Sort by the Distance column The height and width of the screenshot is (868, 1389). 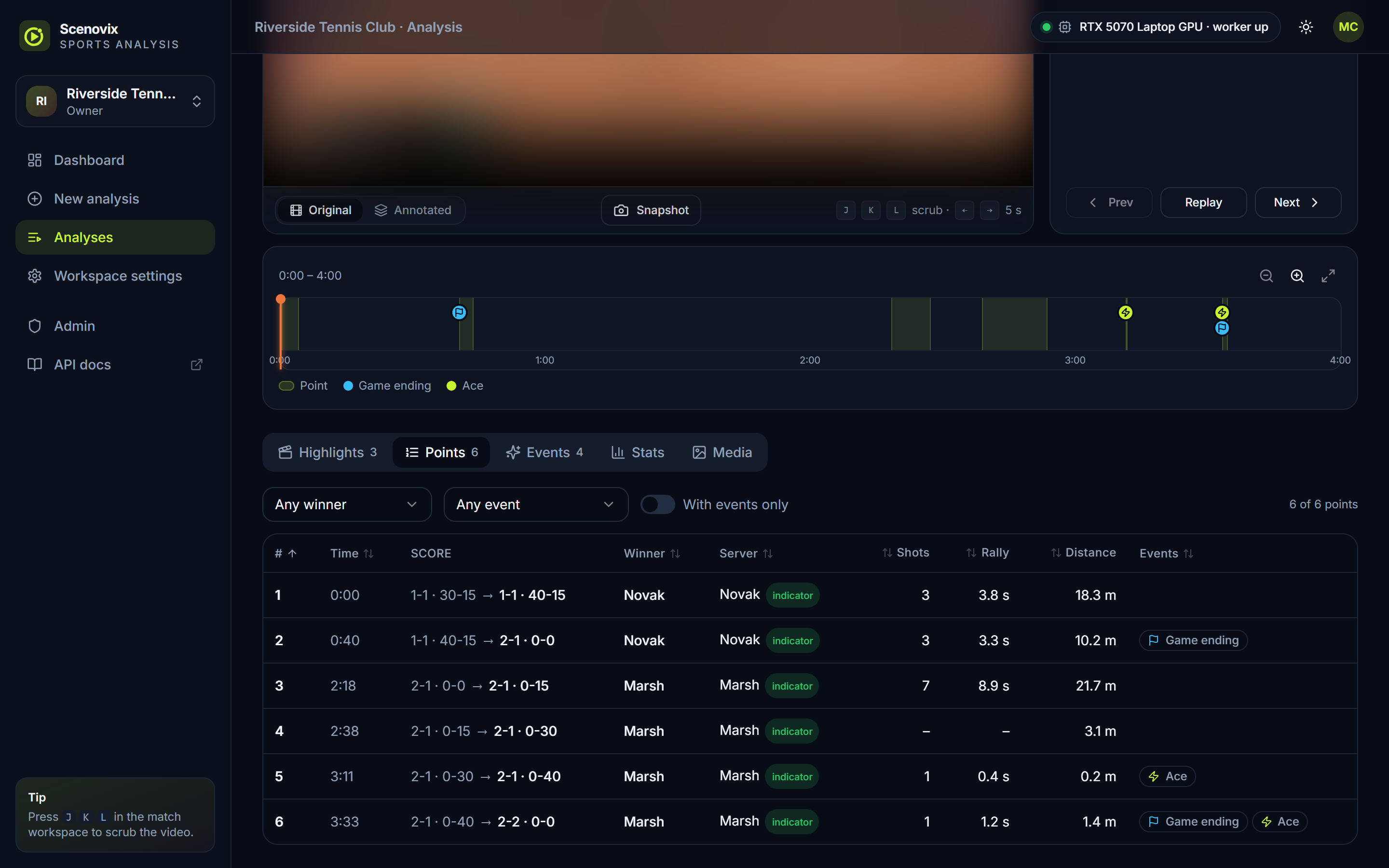pos(1084,552)
